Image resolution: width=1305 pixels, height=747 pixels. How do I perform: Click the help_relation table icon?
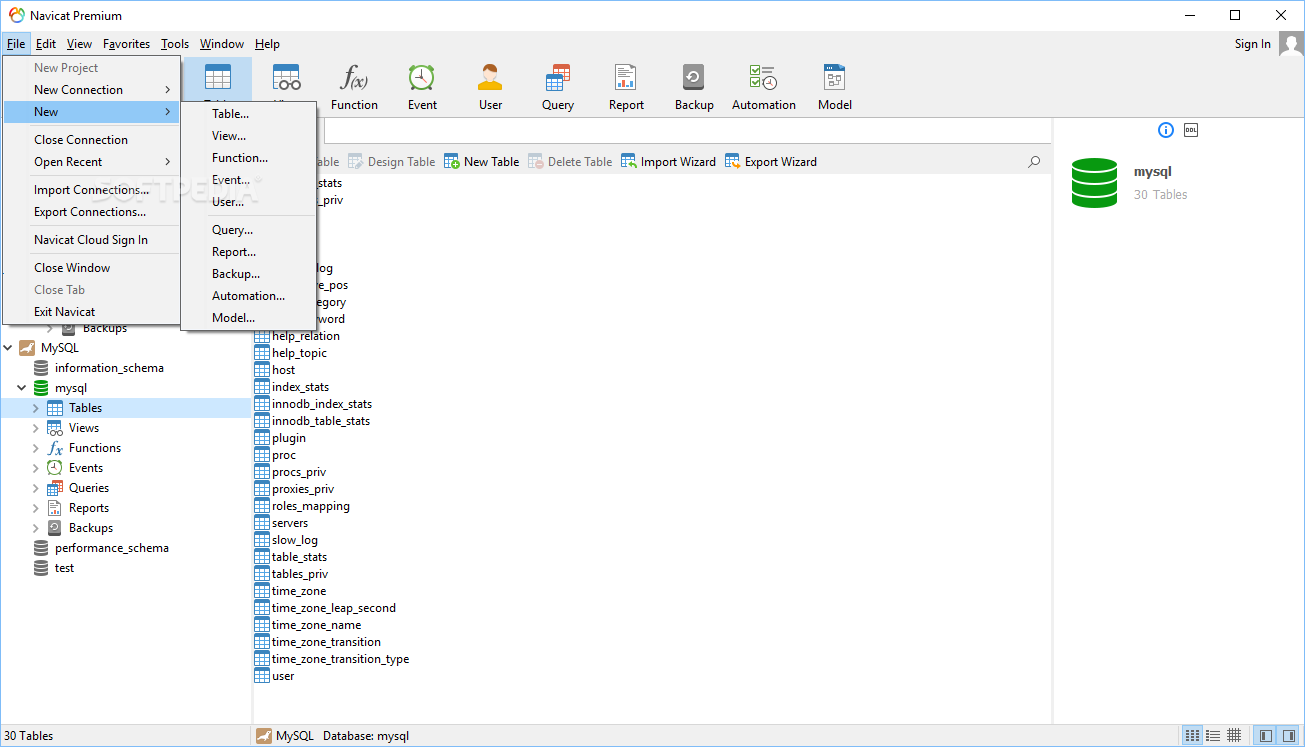click(262, 336)
